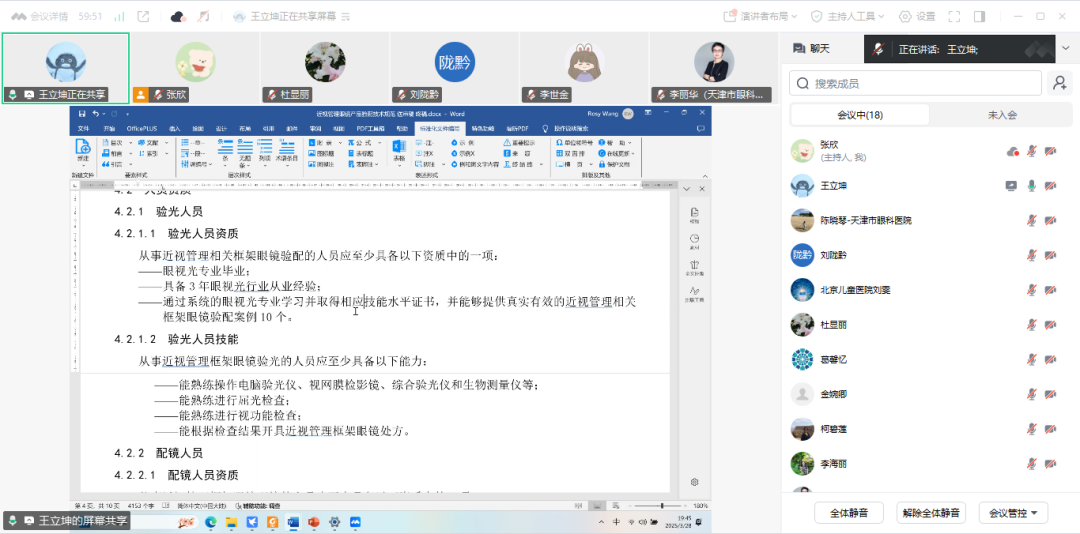Click 王立坤's screen sharing icon in member list

[x=1011, y=185]
